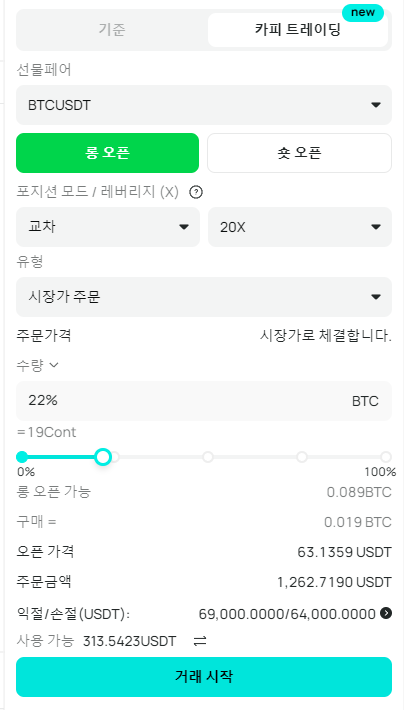Switch to the 기준 tab
Viewport: 410px width, 710px height.
pos(112,30)
